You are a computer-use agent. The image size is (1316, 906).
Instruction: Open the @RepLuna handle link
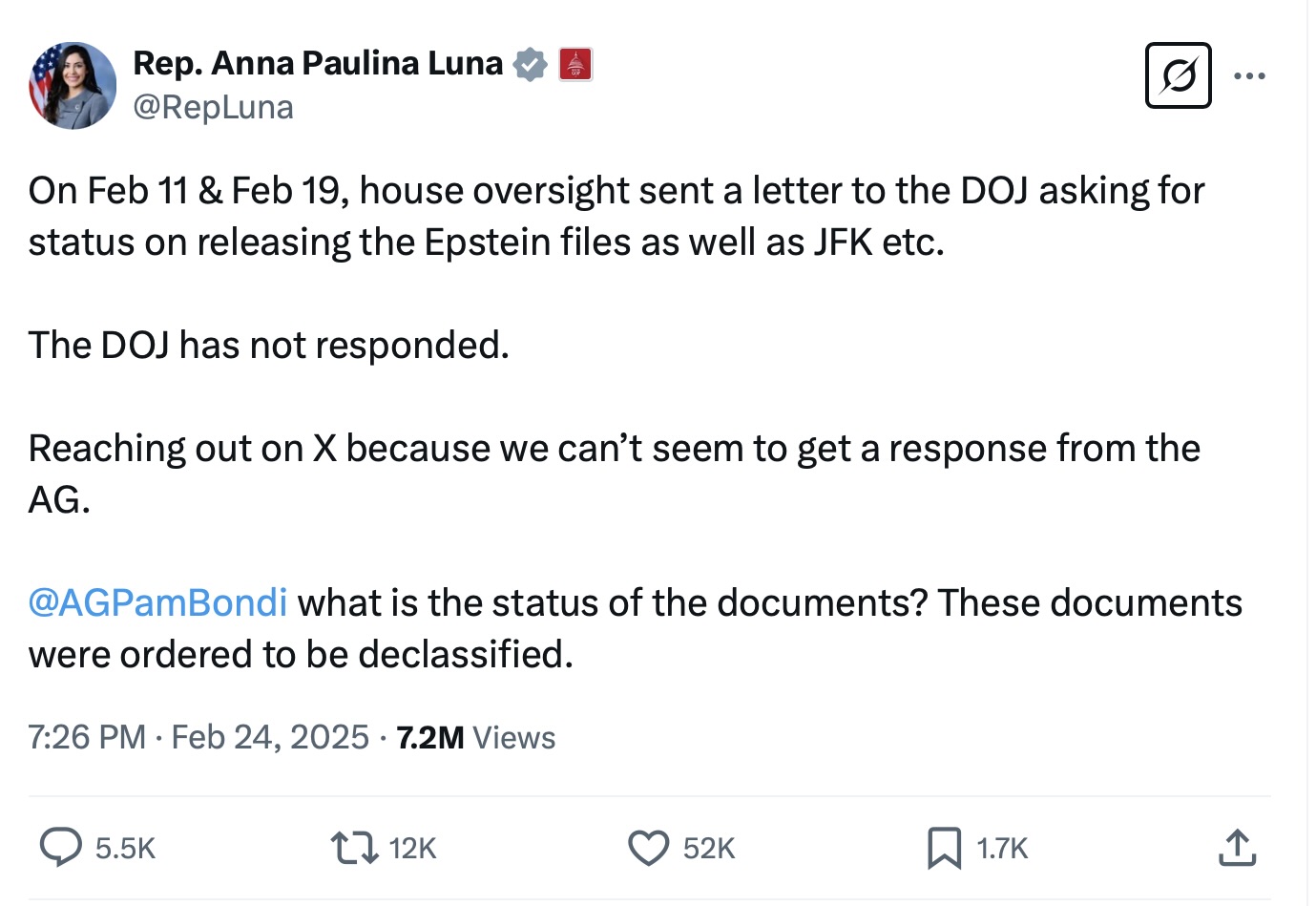tap(213, 107)
